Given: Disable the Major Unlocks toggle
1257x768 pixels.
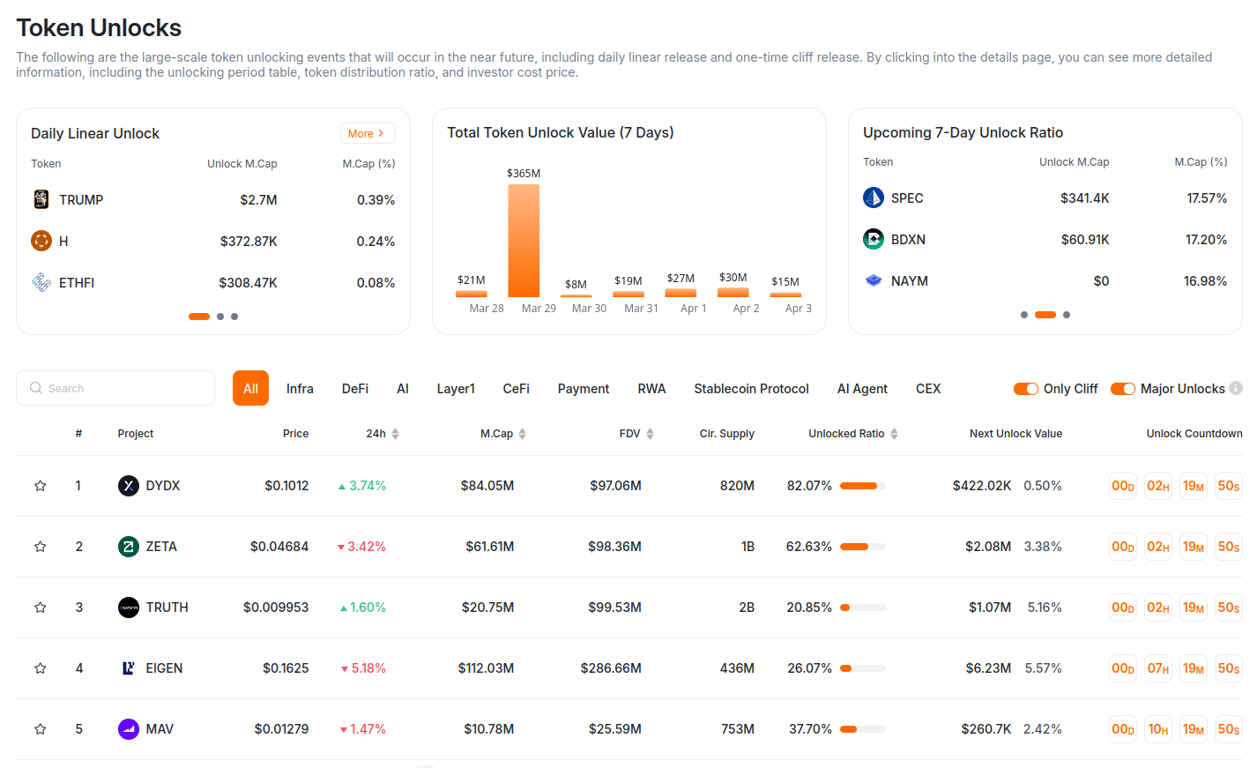Looking at the screenshot, I should point(1123,388).
